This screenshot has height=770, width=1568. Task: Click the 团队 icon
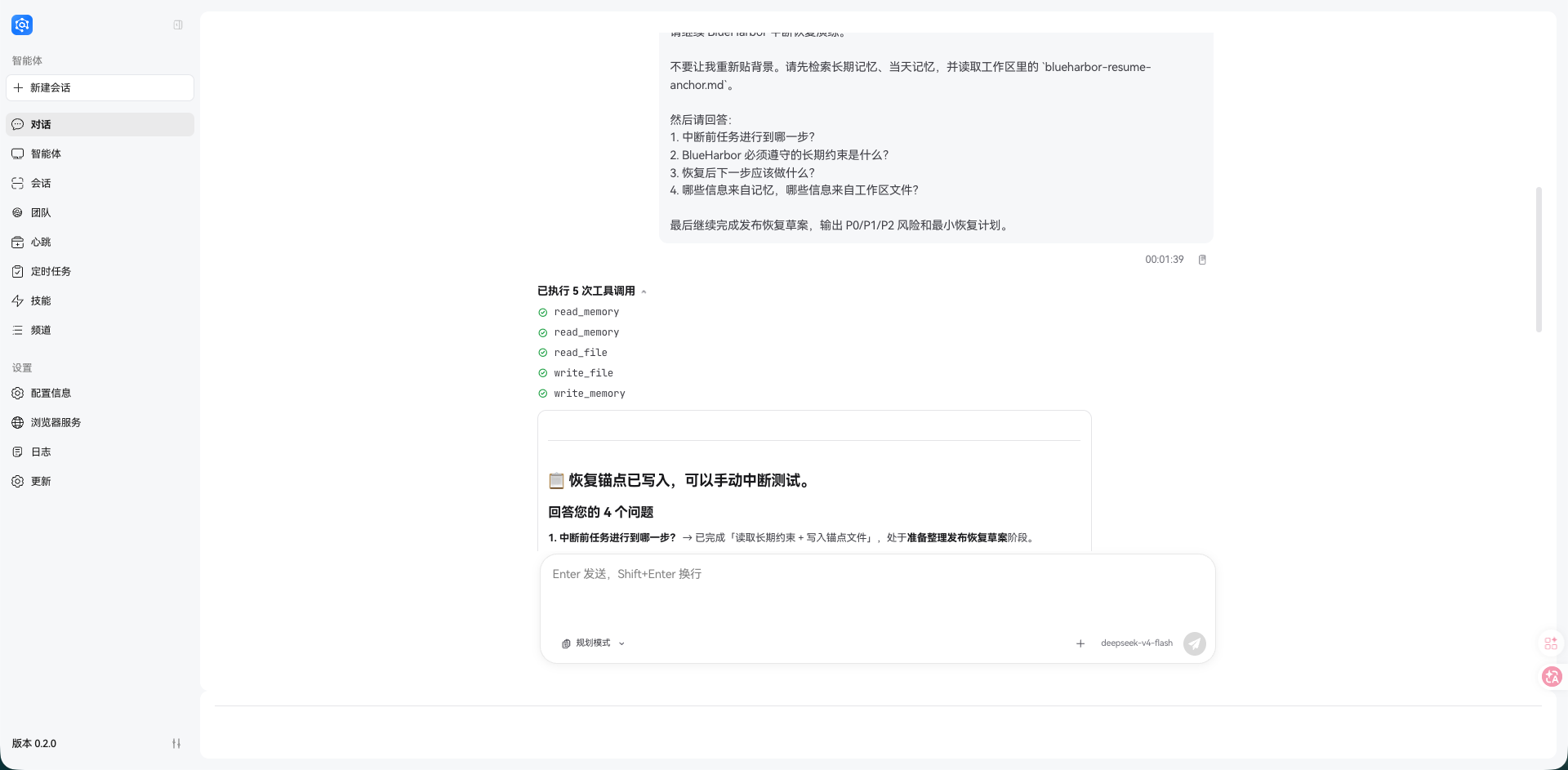18,212
